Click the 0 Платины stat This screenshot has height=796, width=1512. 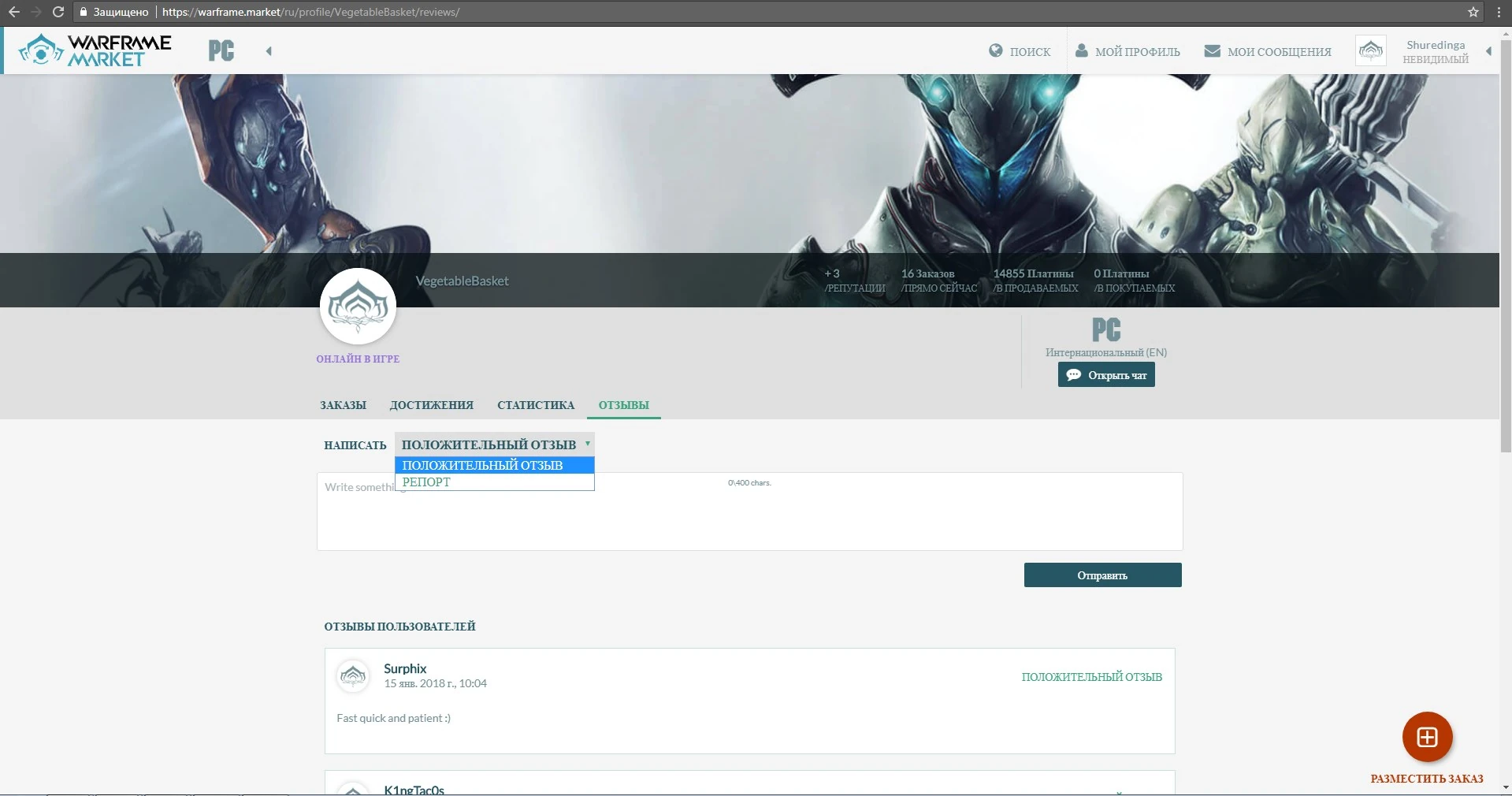tap(1134, 281)
